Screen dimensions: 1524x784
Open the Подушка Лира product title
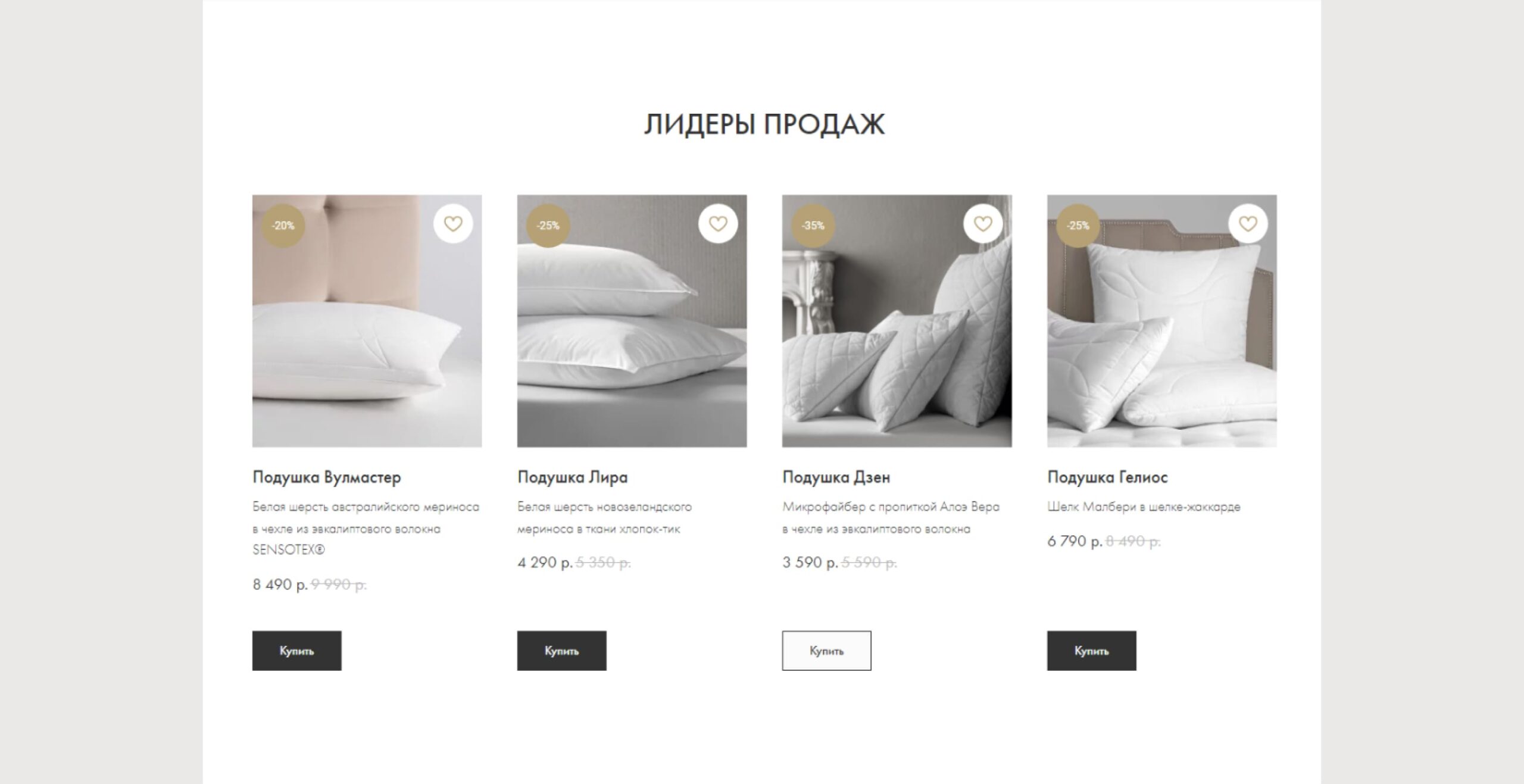tap(573, 477)
